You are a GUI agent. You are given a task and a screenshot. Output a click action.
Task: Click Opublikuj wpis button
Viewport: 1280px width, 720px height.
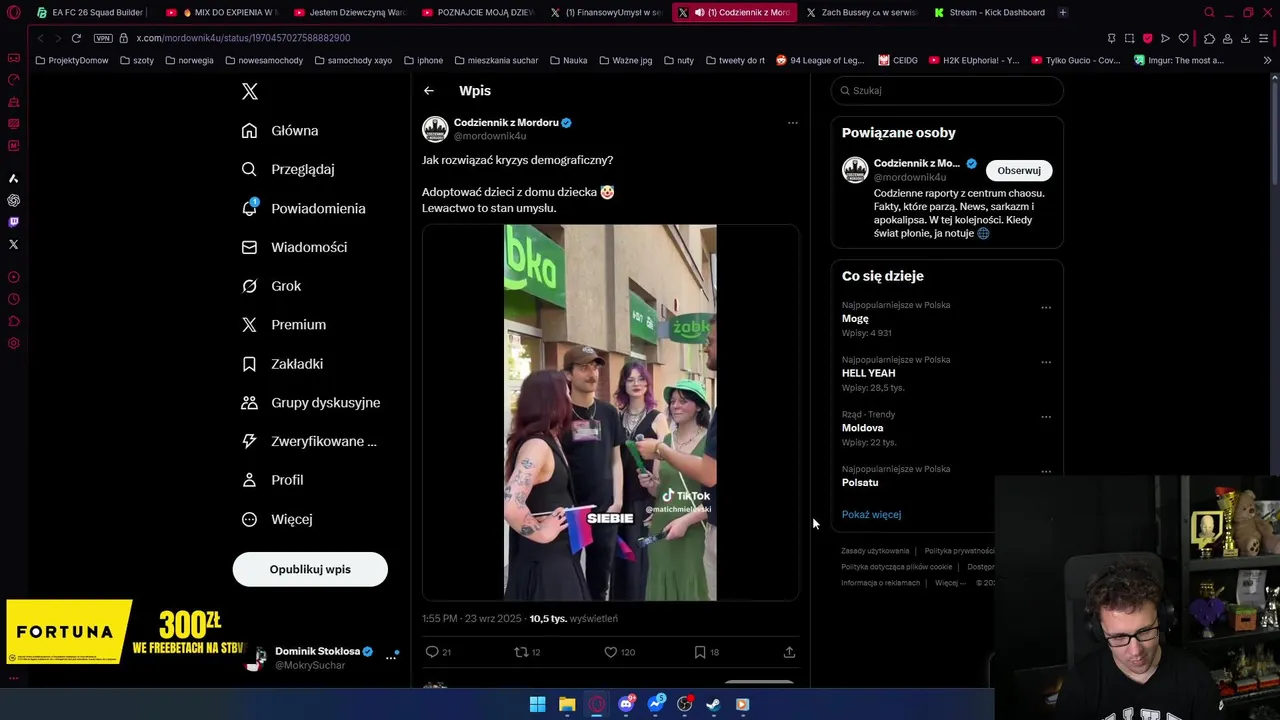click(x=310, y=569)
